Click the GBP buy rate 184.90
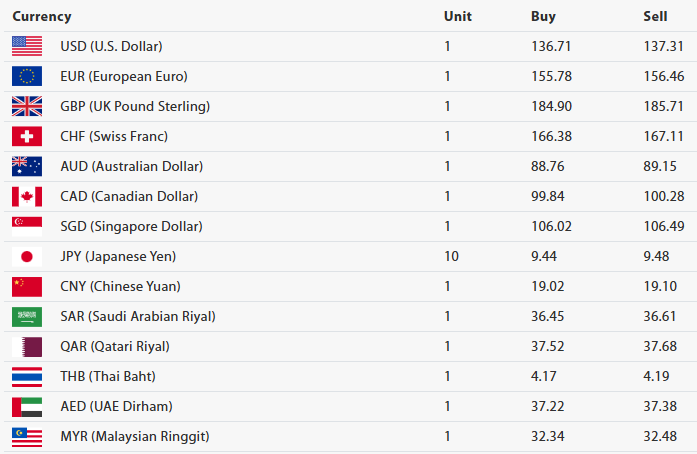Viewport: 697px width, 454px height. pyautogui.click(x=552, y=106)
